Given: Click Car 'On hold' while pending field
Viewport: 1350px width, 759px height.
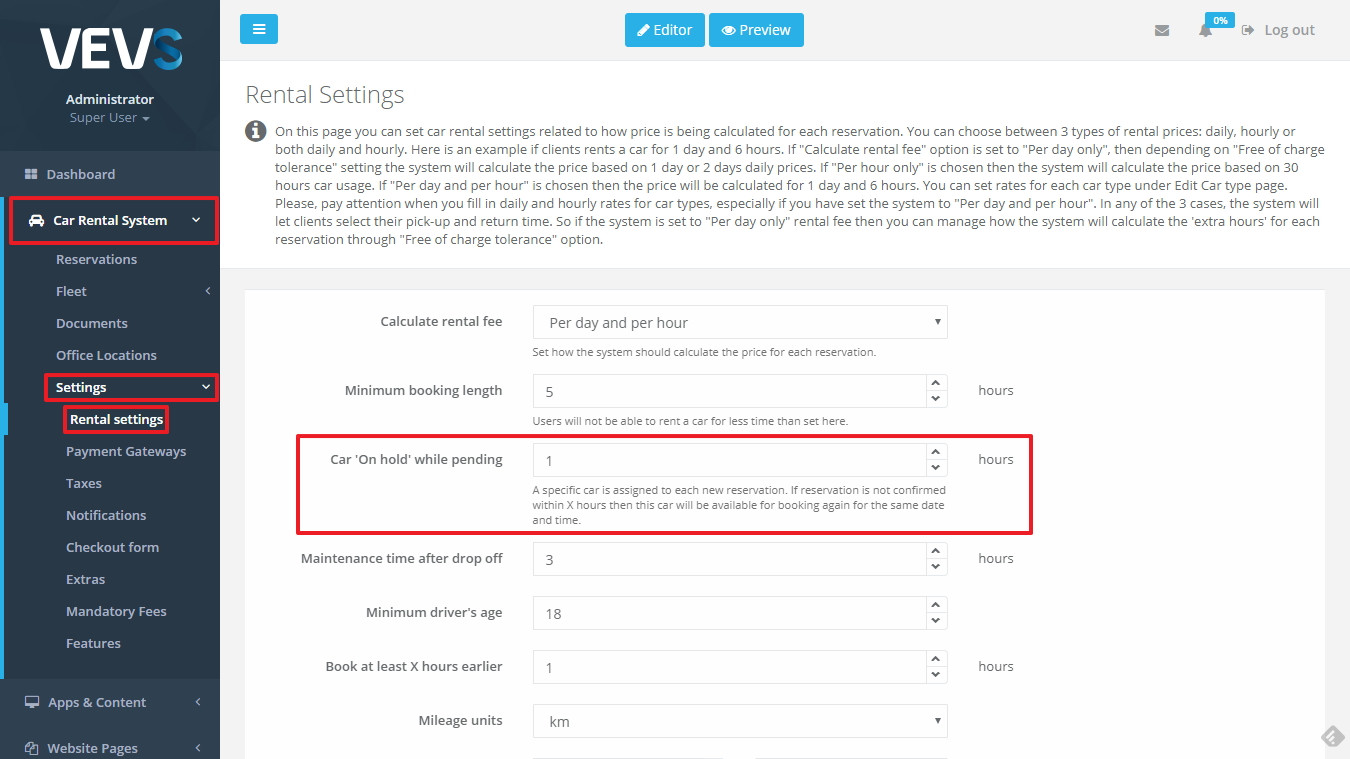Looking at the screenshot, I should click(x=729, y=460).
